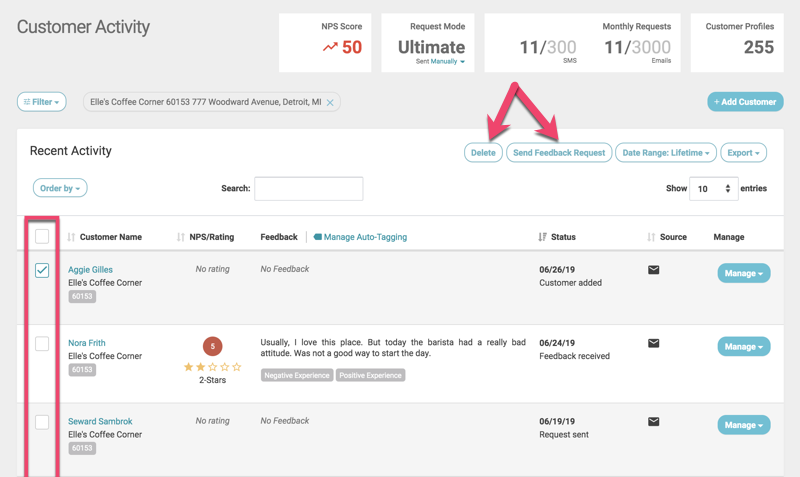
Task: Open the Order by dropdown
Action: point(60,188)
